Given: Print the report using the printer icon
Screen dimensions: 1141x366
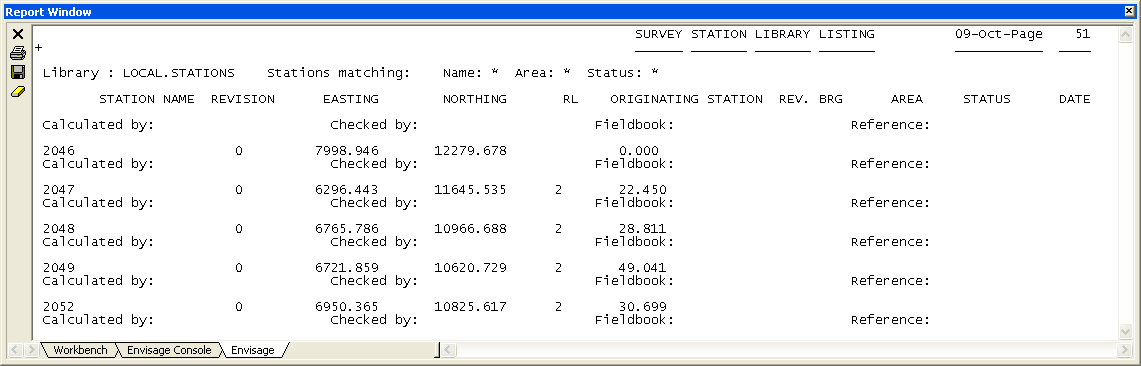Looking at the screenshot, I should 18,53.
